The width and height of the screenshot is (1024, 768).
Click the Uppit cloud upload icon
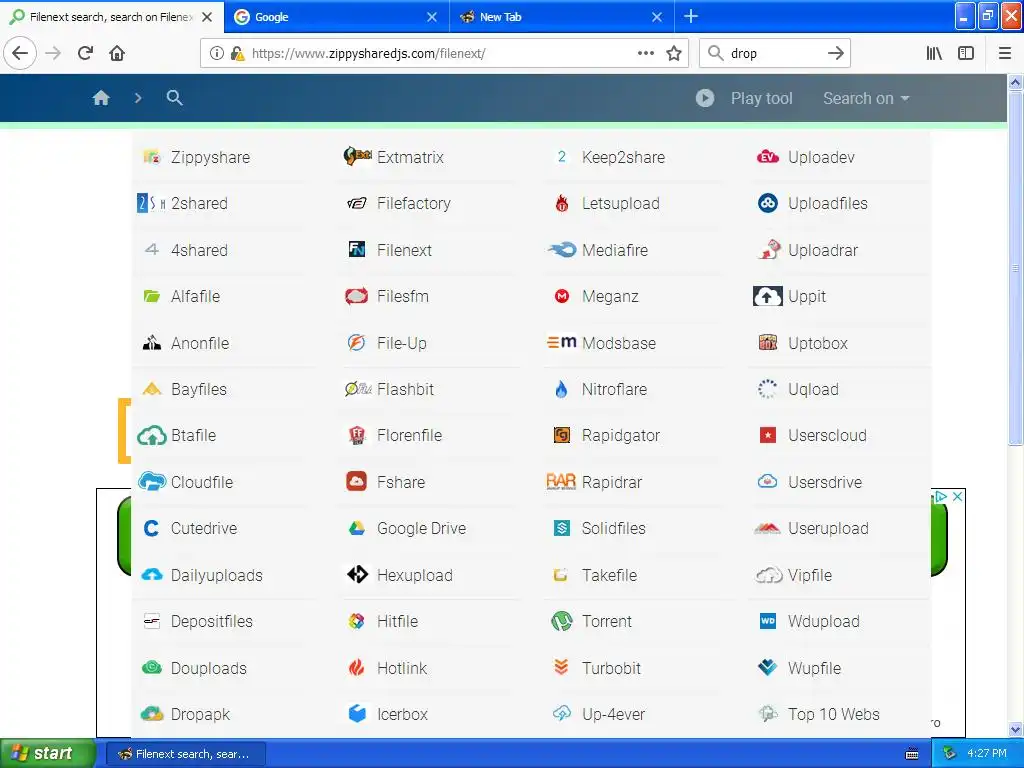click(767, 296)
